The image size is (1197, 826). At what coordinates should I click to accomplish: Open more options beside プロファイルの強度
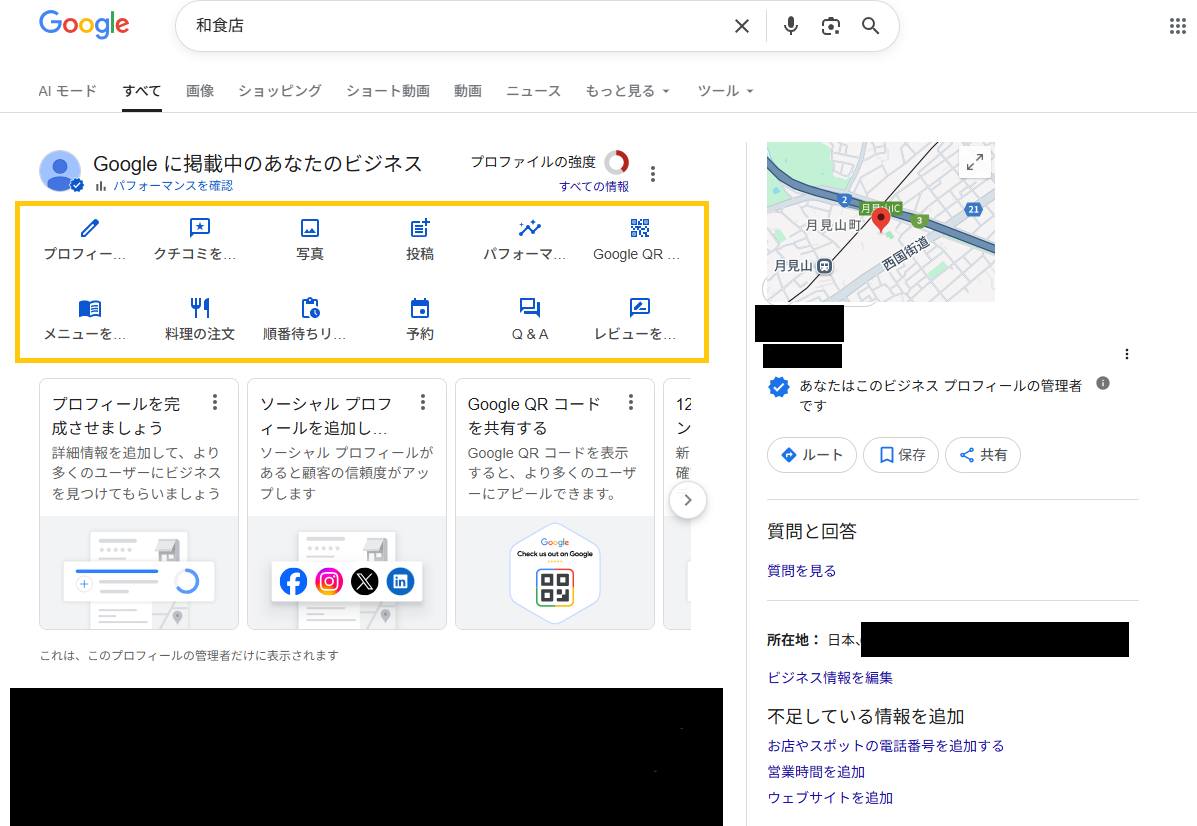pyautogui.click(x=653, y=174)
